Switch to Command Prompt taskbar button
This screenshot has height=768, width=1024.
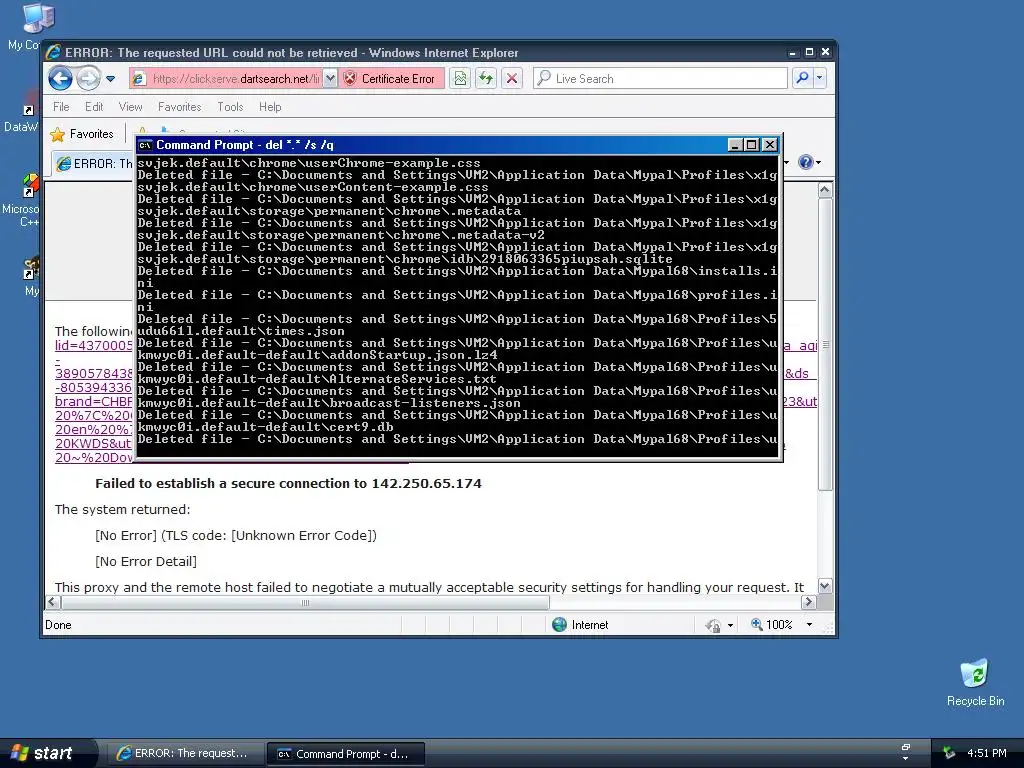[345, 754]
